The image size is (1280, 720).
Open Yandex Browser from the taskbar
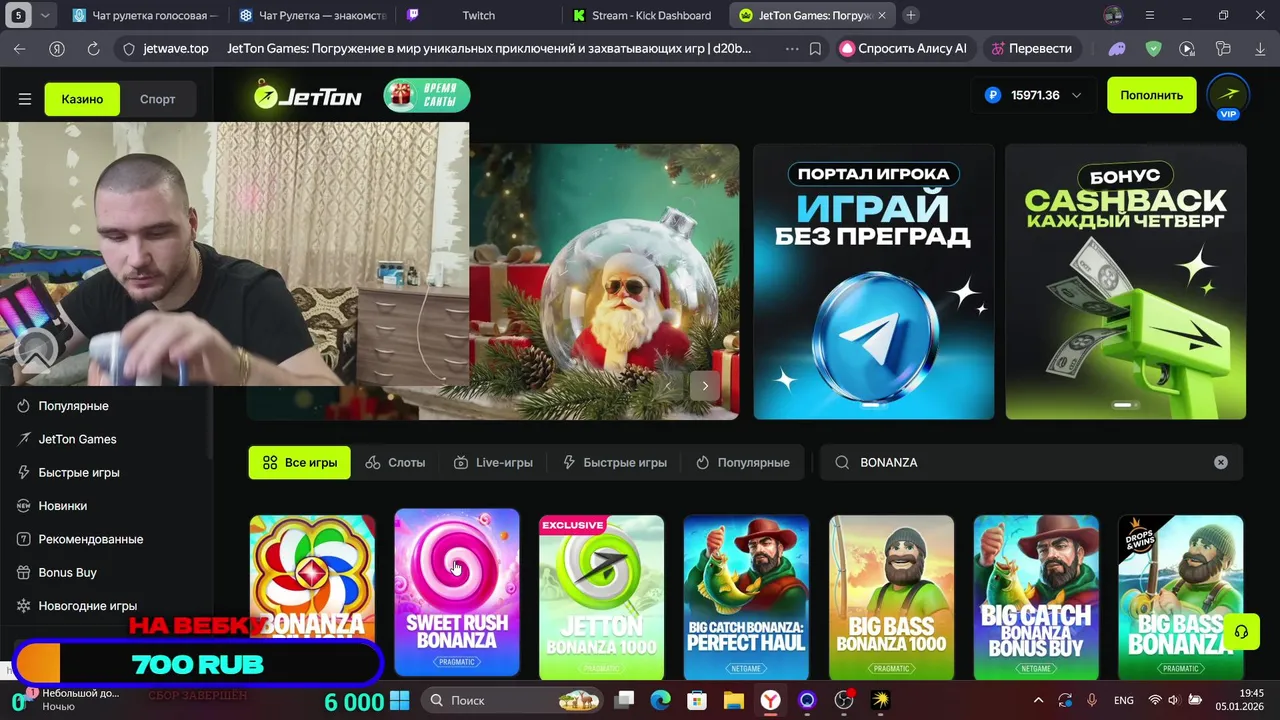[x=770, y=700]
